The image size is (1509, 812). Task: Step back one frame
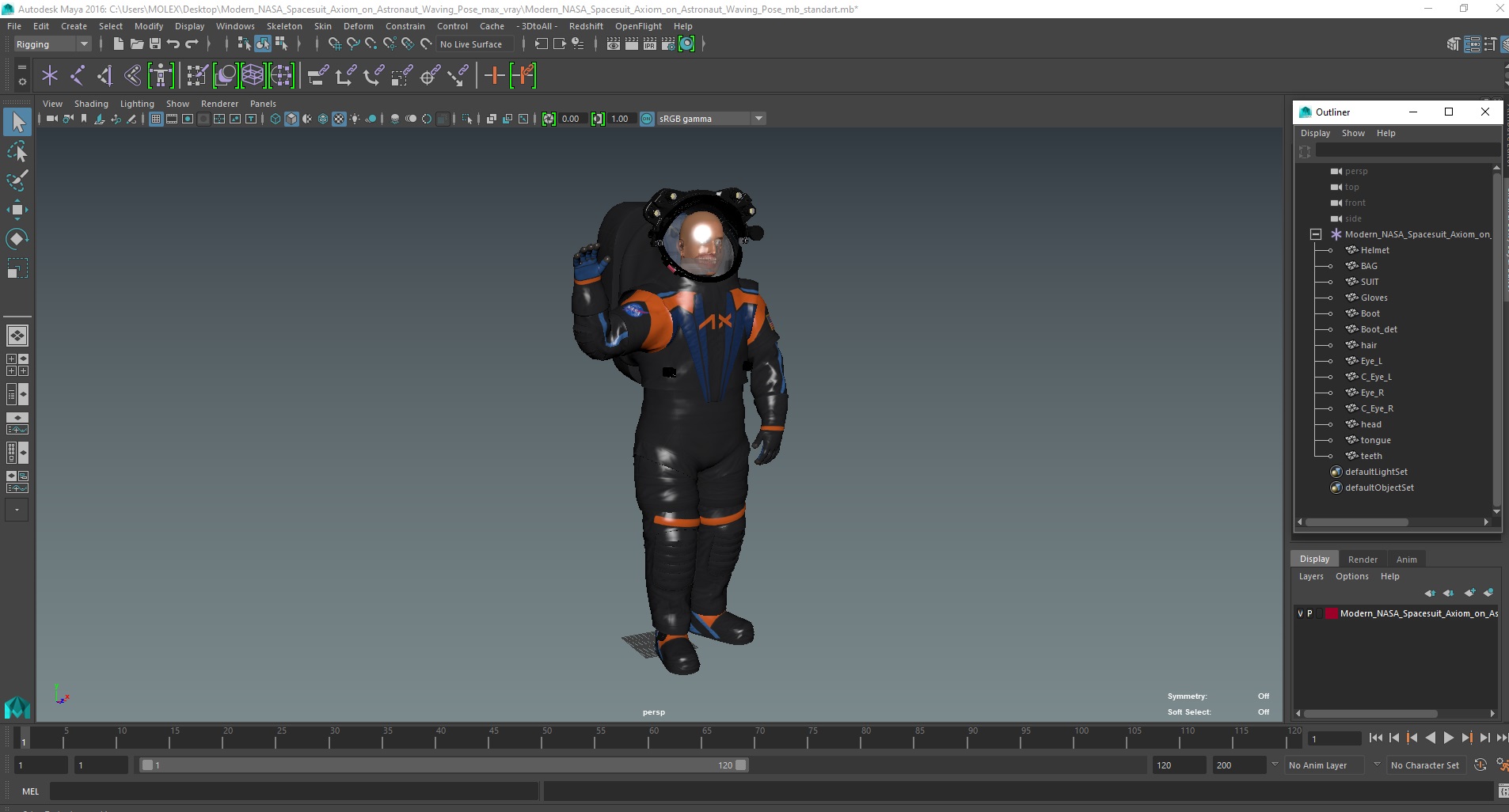(x=1394, y=738)
